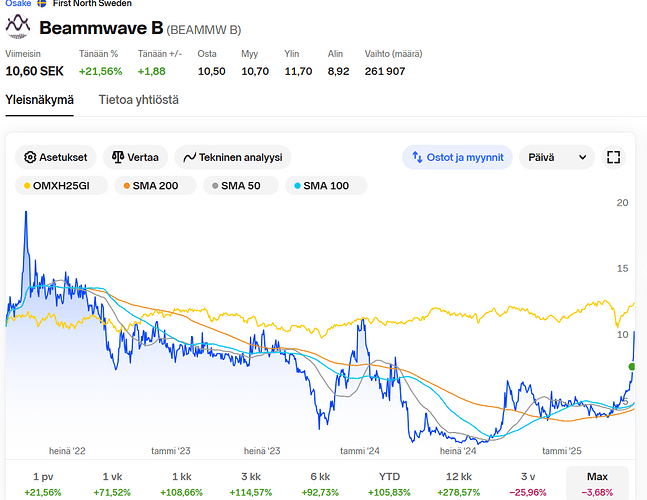Click the squiggle line icon in Tekninen analyysi
This screenshot has height=500, width=647.
(x=189, y=157)
